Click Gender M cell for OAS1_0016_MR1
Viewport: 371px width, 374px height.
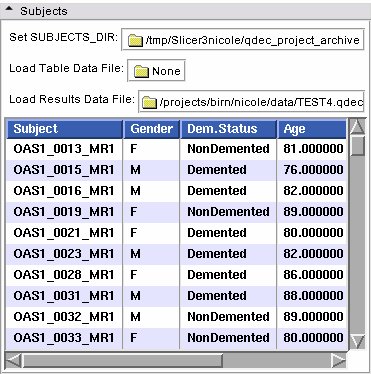pos(152,191)
